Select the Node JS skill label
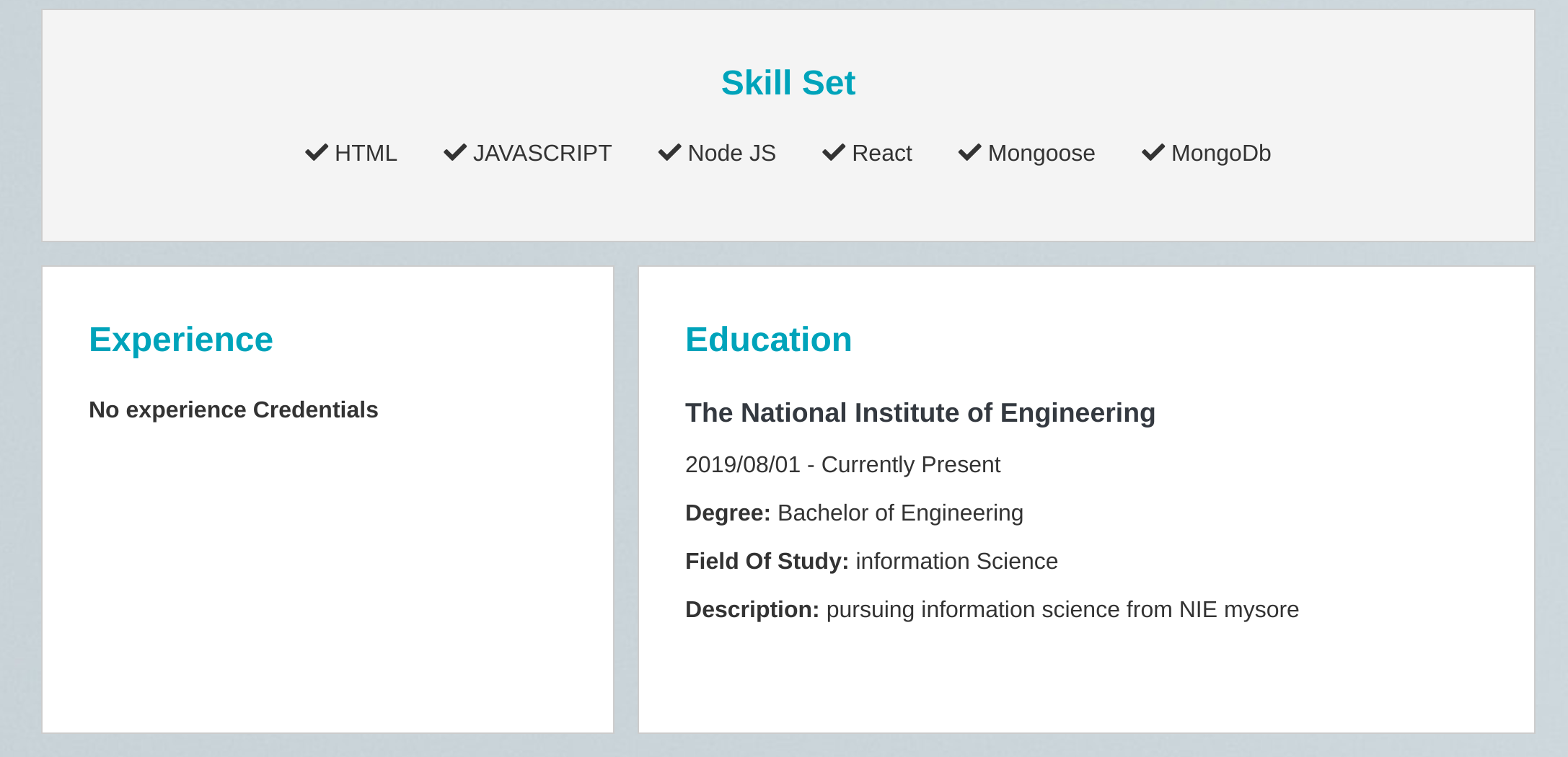Screen dimensions: 1568x757 [x=732, y=153]
